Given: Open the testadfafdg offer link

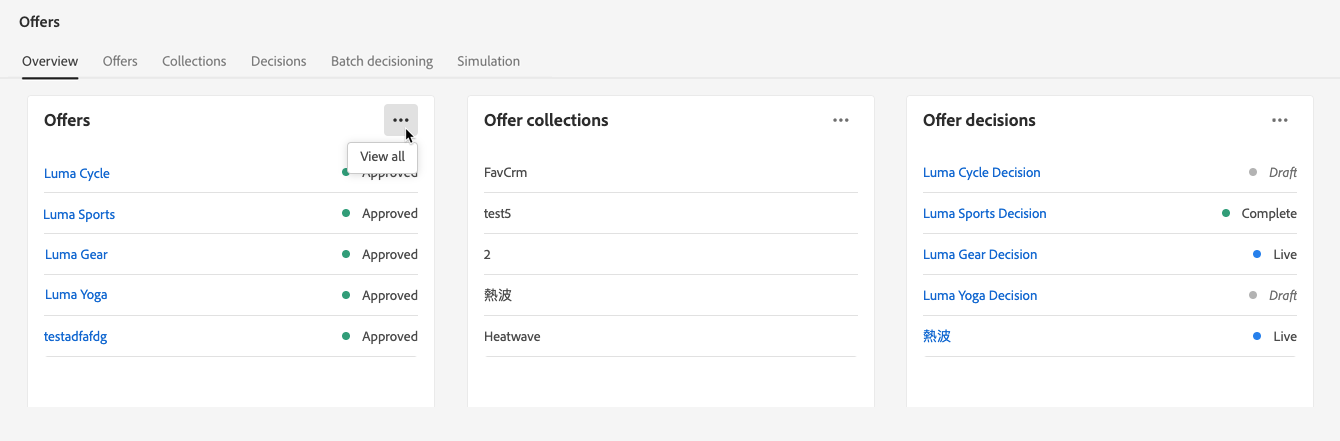Looking at the screenshot, I should pyautogui.click(x=76, y=336).
